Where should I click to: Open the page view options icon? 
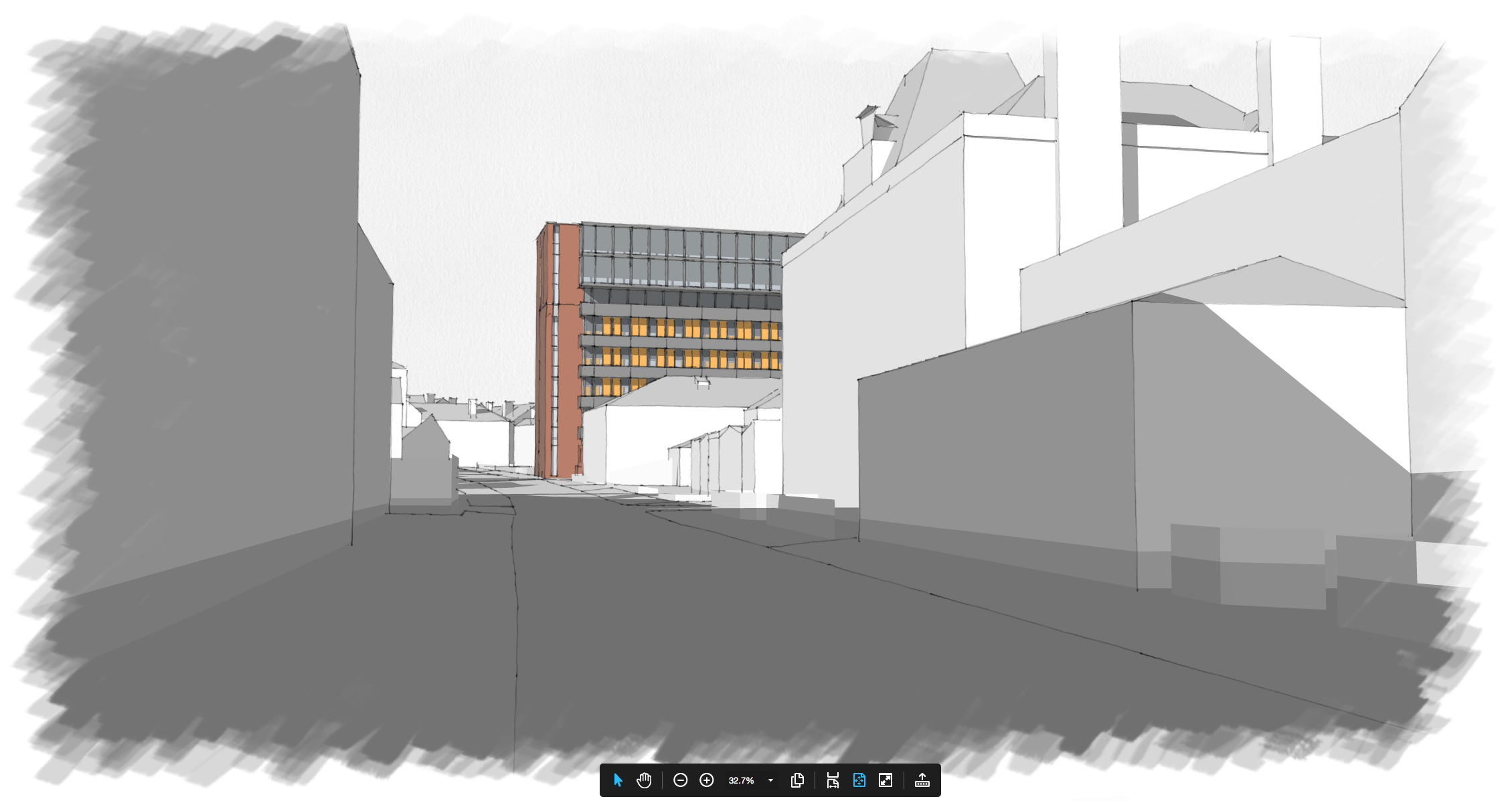(x=797, y=780)
